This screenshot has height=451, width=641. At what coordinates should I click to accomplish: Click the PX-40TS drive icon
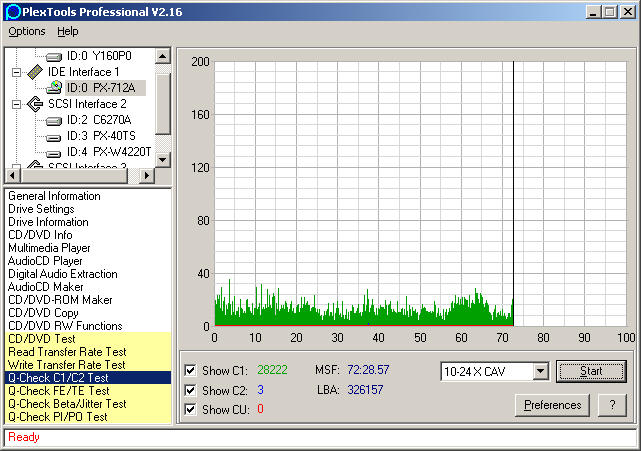54,137
